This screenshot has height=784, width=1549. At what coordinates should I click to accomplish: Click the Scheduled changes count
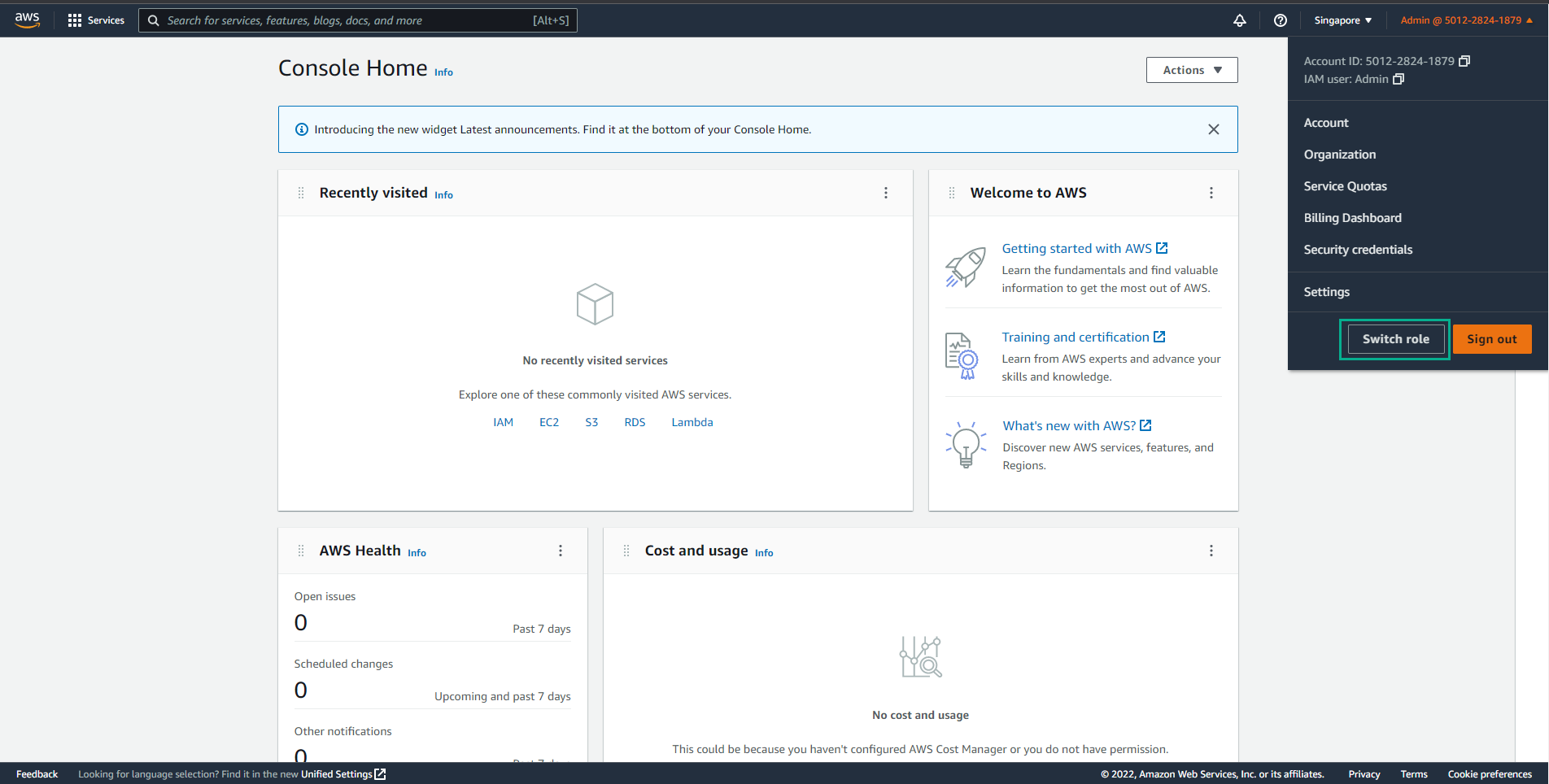301,690
